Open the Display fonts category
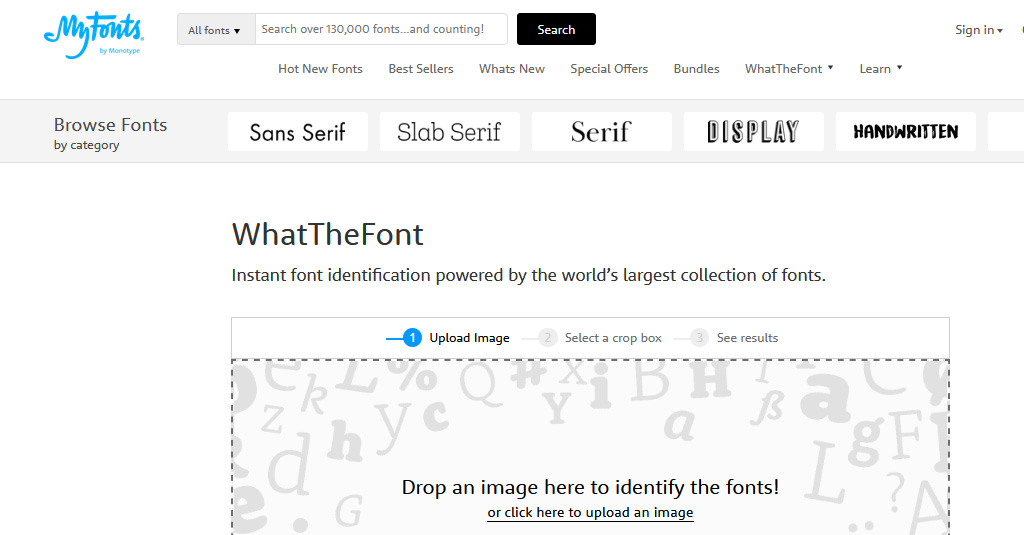This screenshot has height=535, width=1024. tap(754, 132)
